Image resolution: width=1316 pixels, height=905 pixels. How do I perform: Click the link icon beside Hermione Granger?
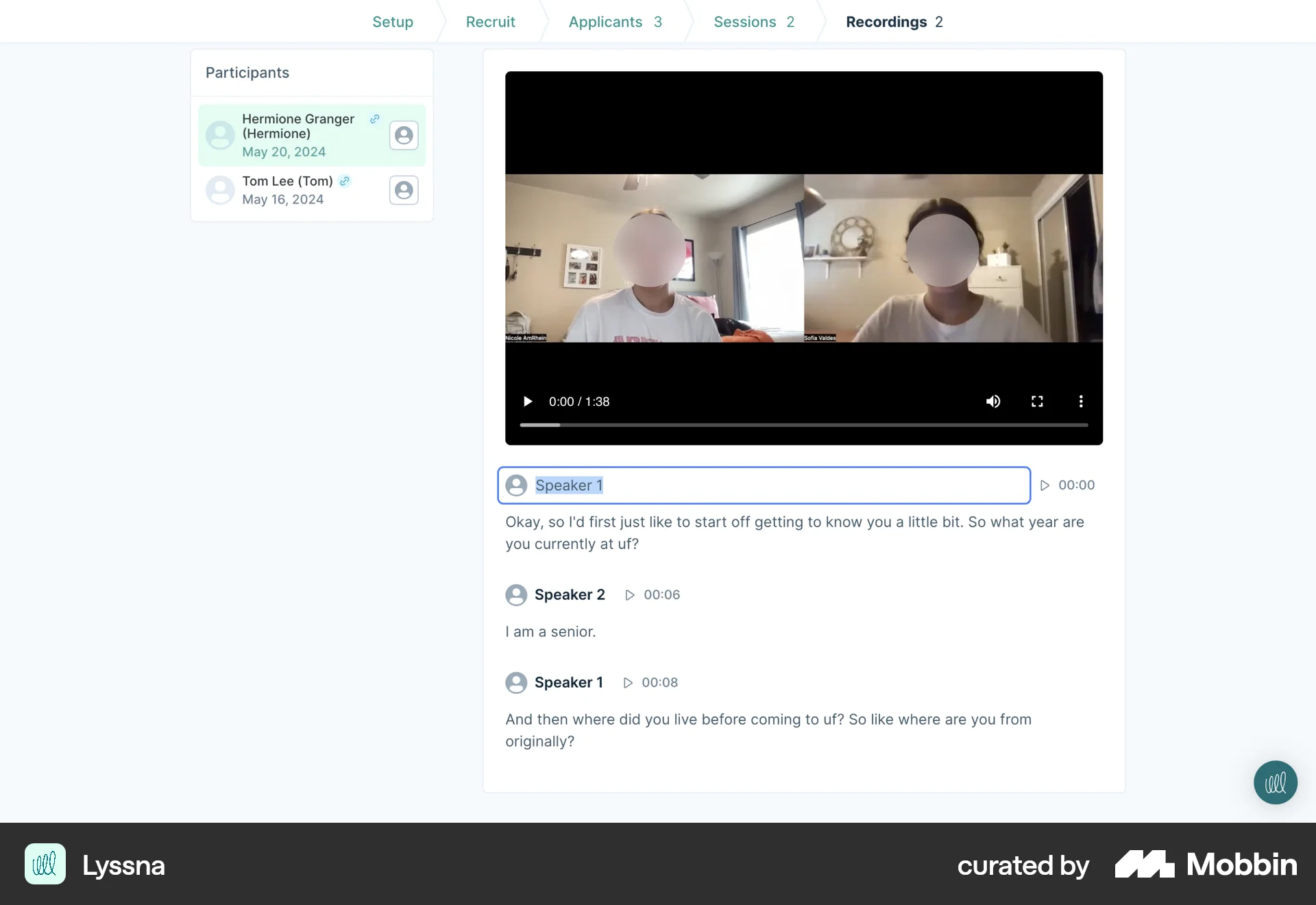coord(374,119)
